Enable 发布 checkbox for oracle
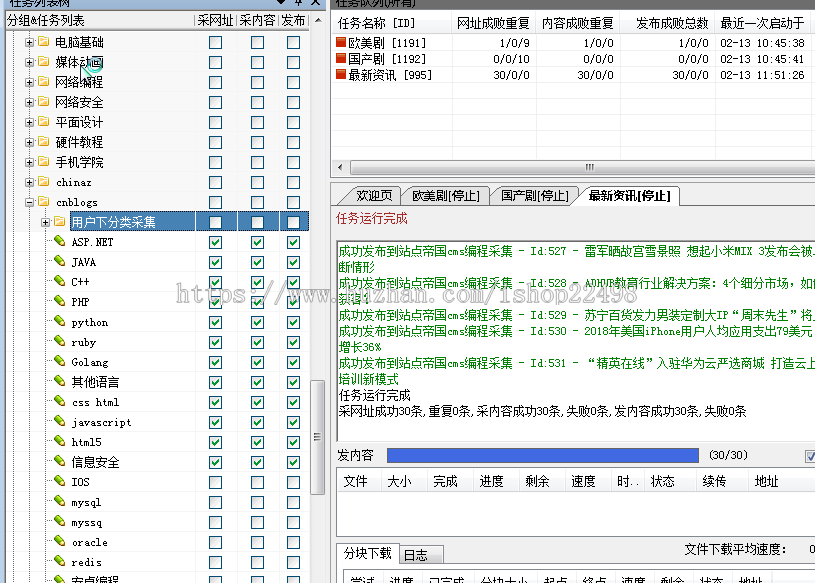The width and height of the screenshot is (815, 583). pyautogui.click(x=294, y=542)
